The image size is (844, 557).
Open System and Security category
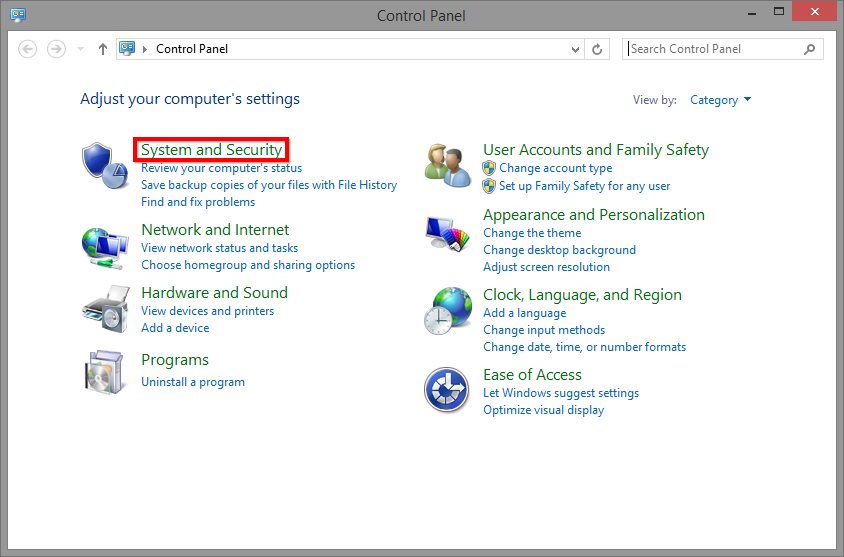point(211,150)
